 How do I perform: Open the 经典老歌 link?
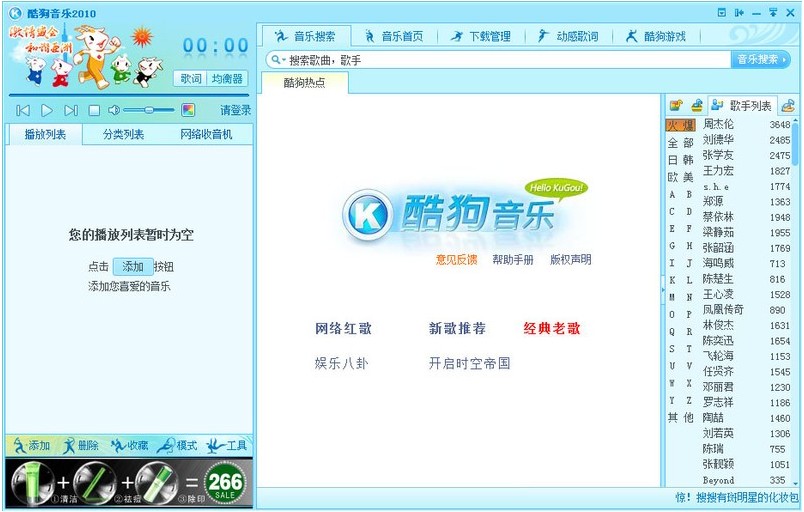click(552, 329)
